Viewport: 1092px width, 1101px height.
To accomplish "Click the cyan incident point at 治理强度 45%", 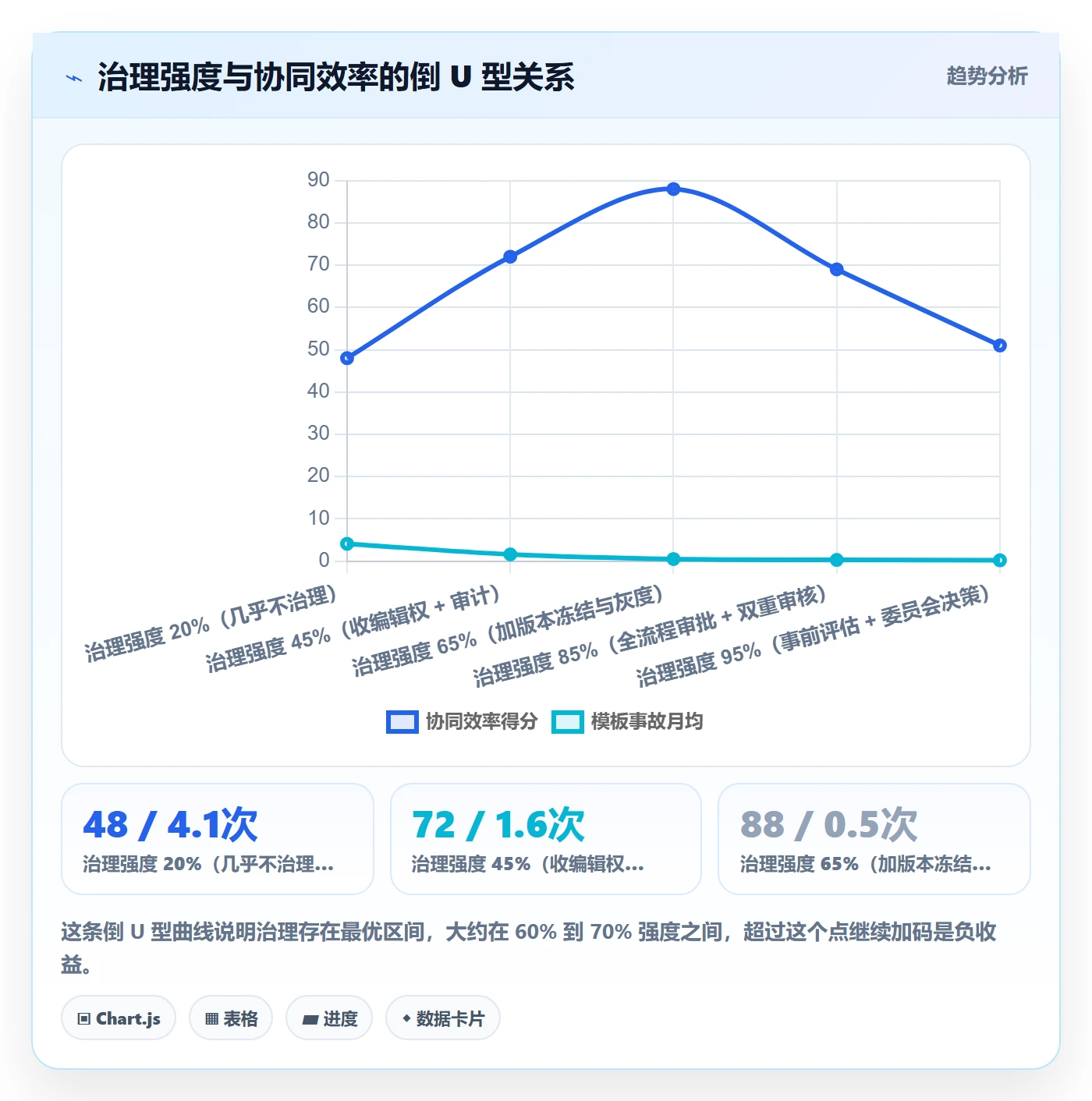I will pyautogui.click(x=510, y=554).
